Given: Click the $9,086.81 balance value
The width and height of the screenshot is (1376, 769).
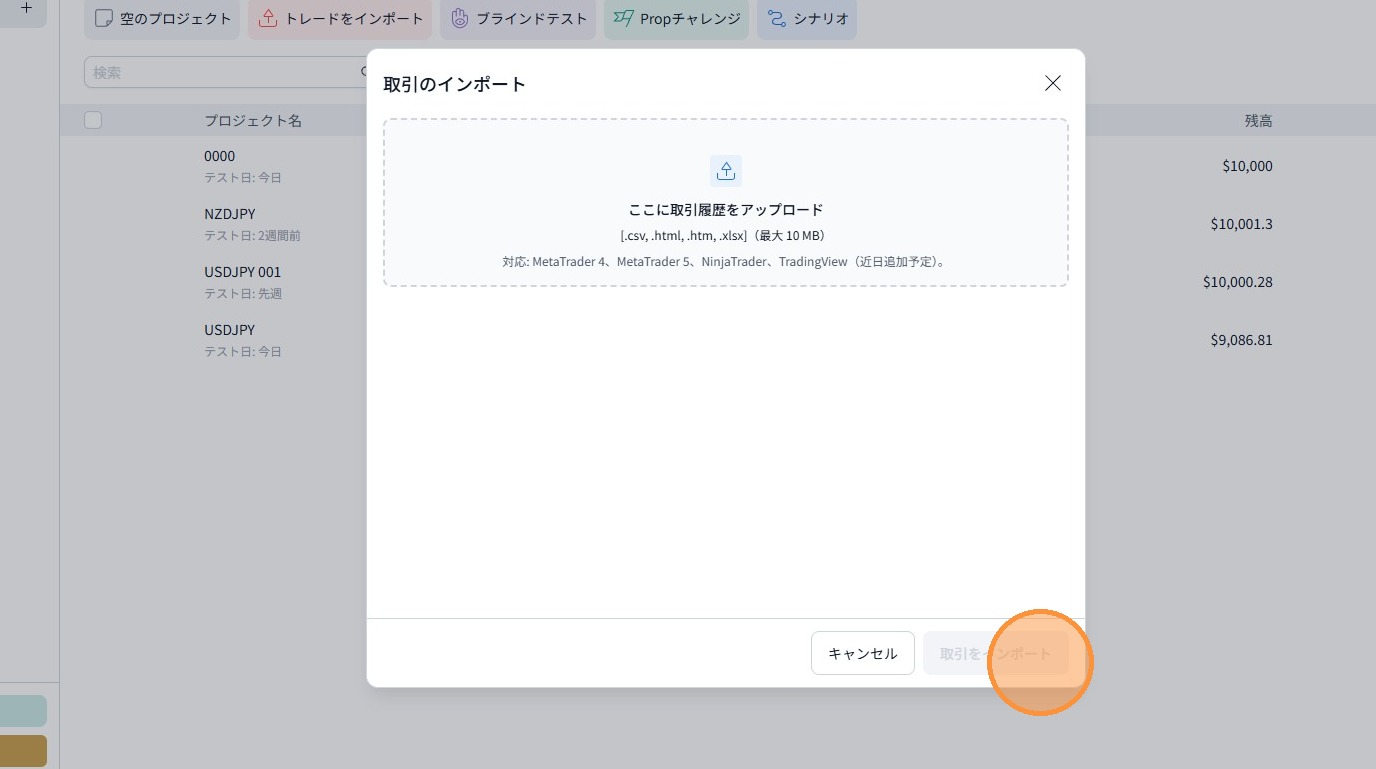Looking at the screenshot, I should pos(1241,340).
